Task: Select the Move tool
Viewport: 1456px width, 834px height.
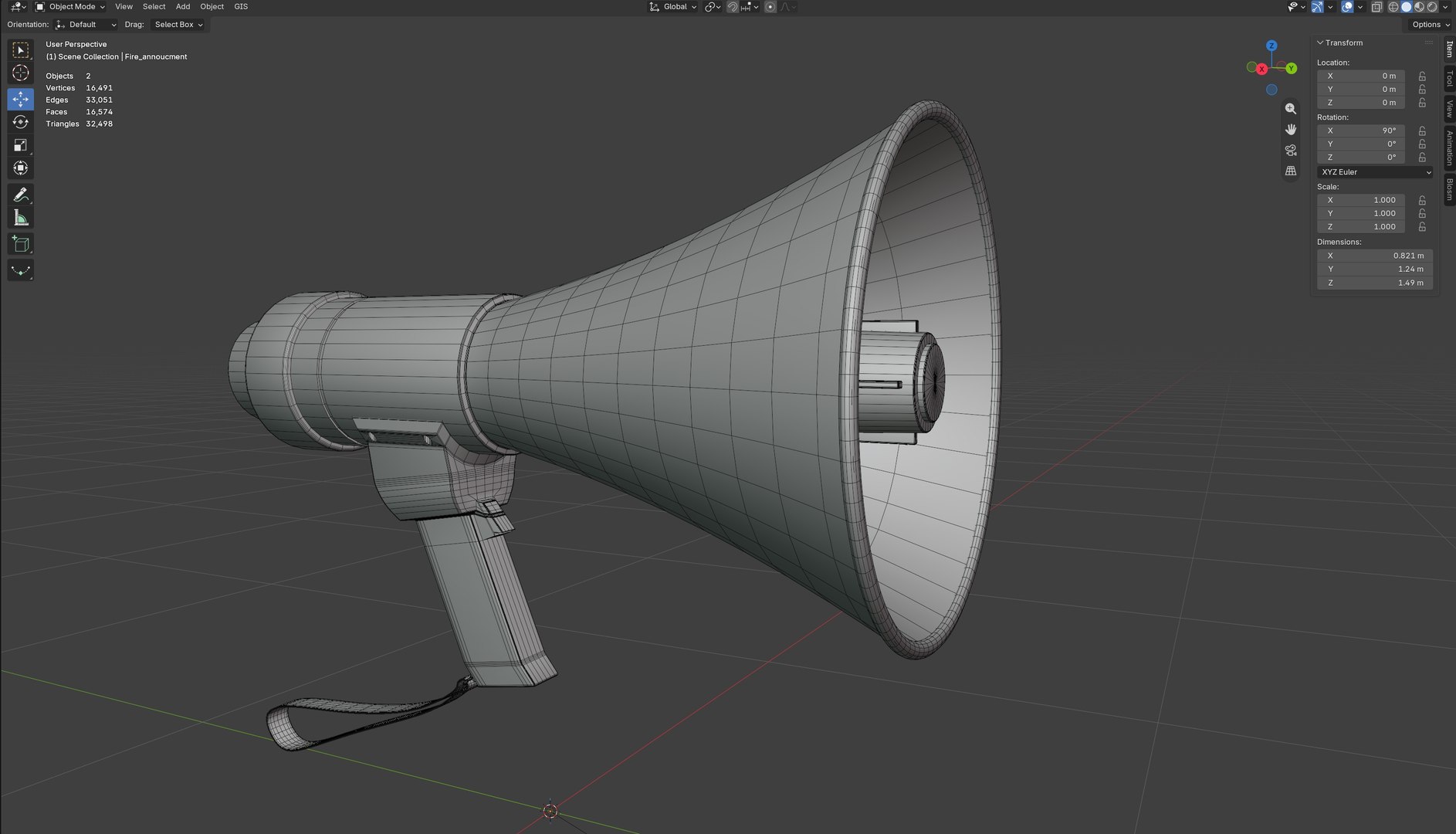Action: pyautogui.click(x=21, y=99)
